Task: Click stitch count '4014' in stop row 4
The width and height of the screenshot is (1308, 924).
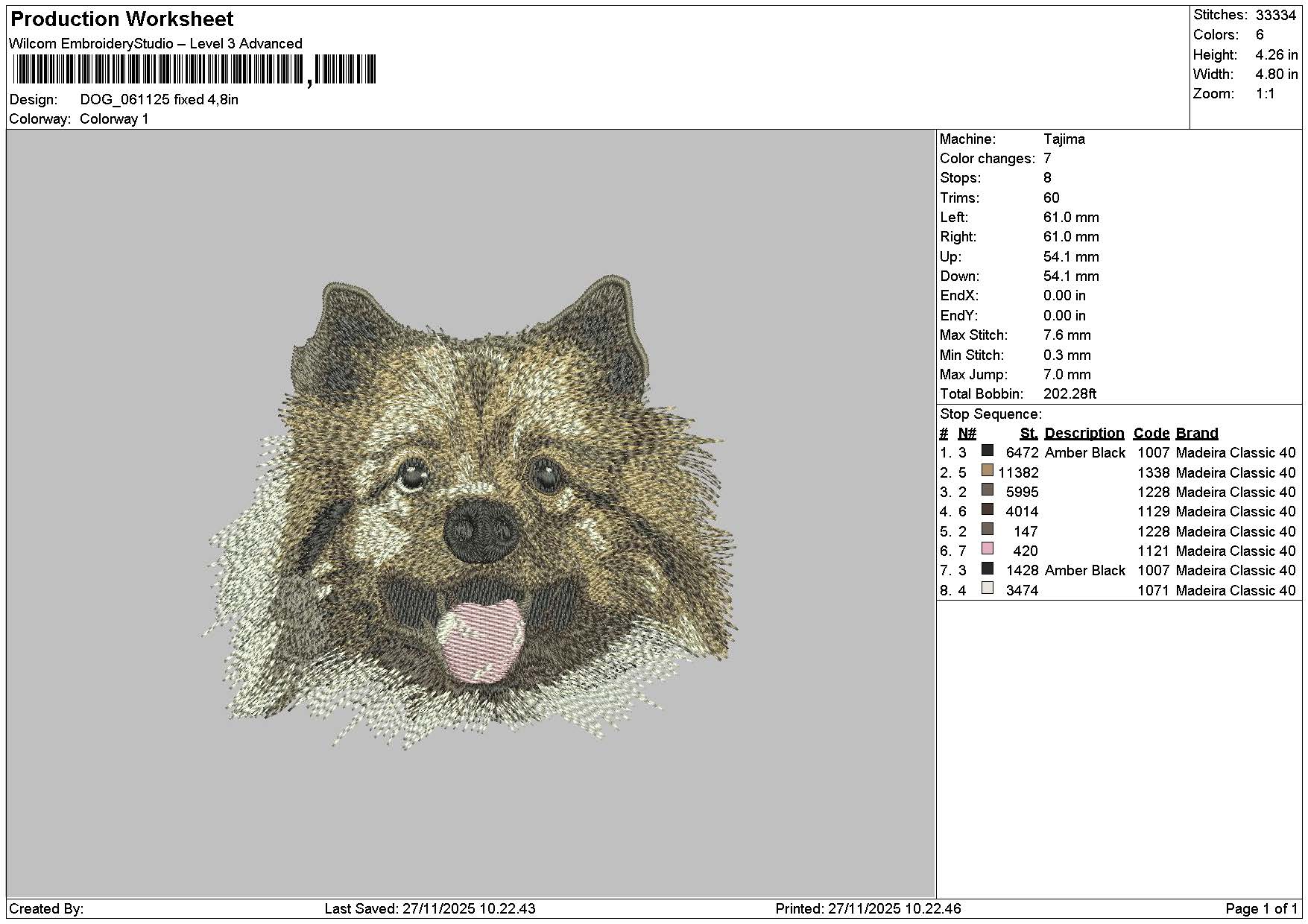Action: (x=1022, y=511)
